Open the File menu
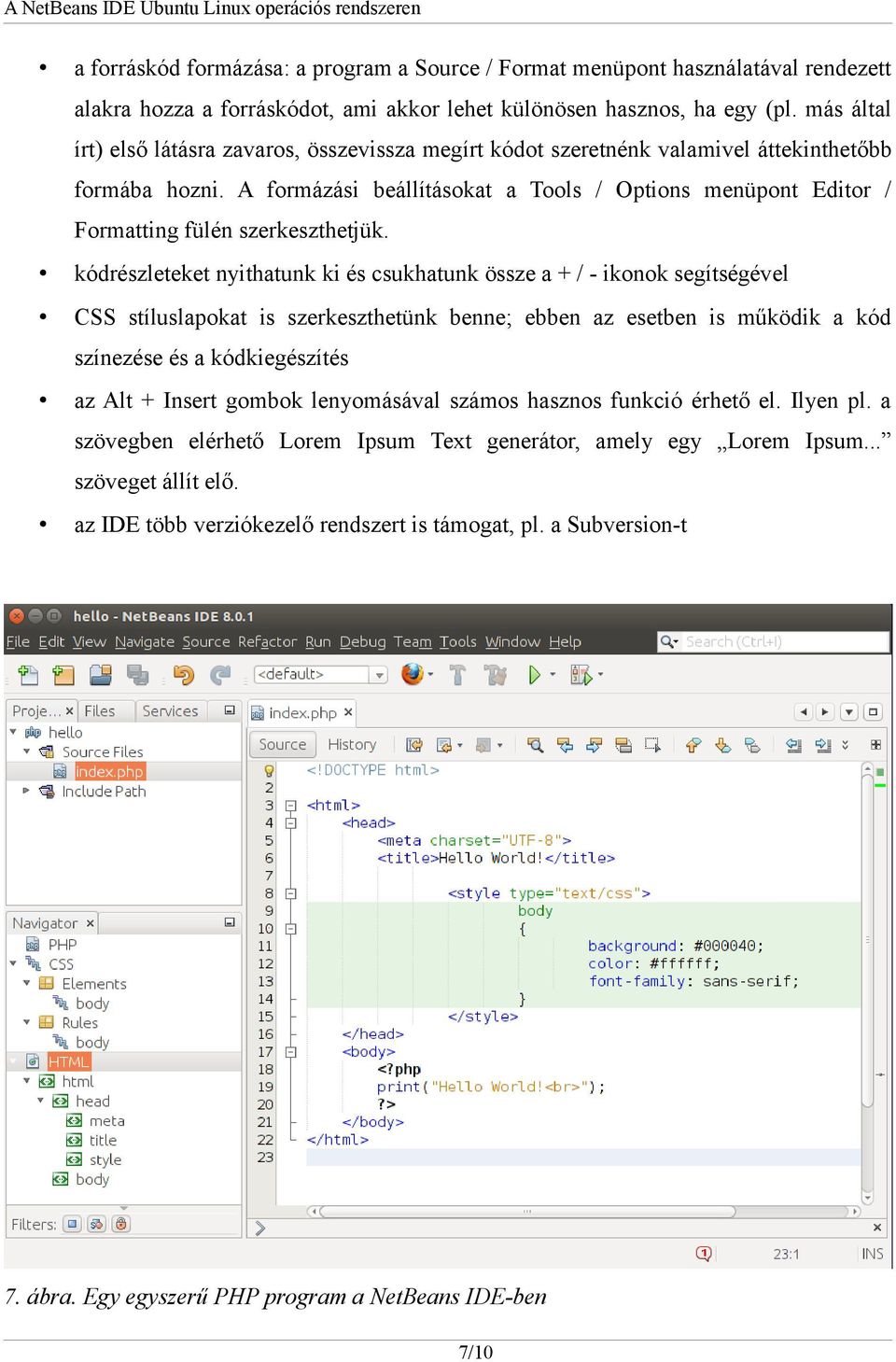 [x=18, y=641]
